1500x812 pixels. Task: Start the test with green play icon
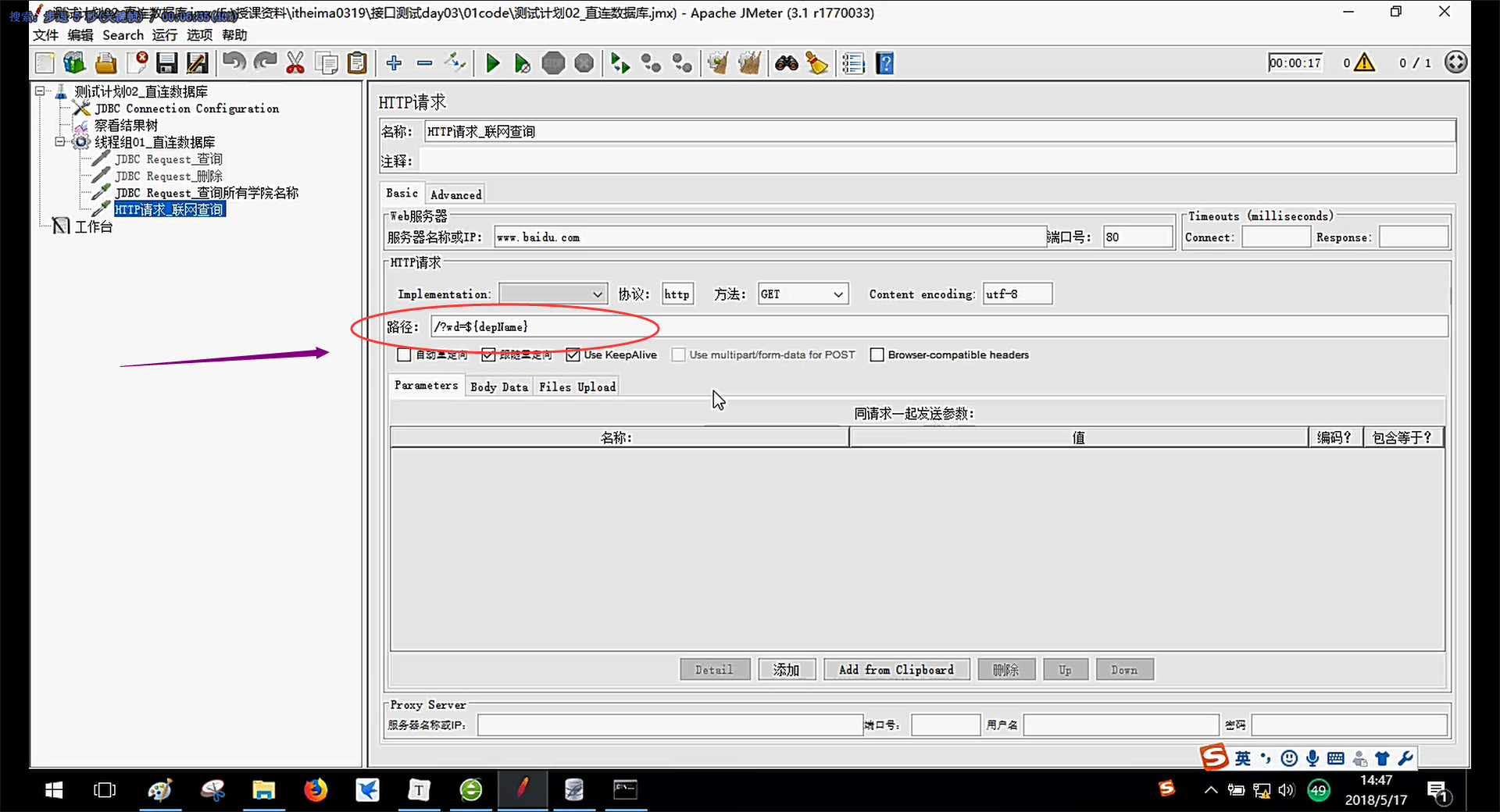(492, 63)
